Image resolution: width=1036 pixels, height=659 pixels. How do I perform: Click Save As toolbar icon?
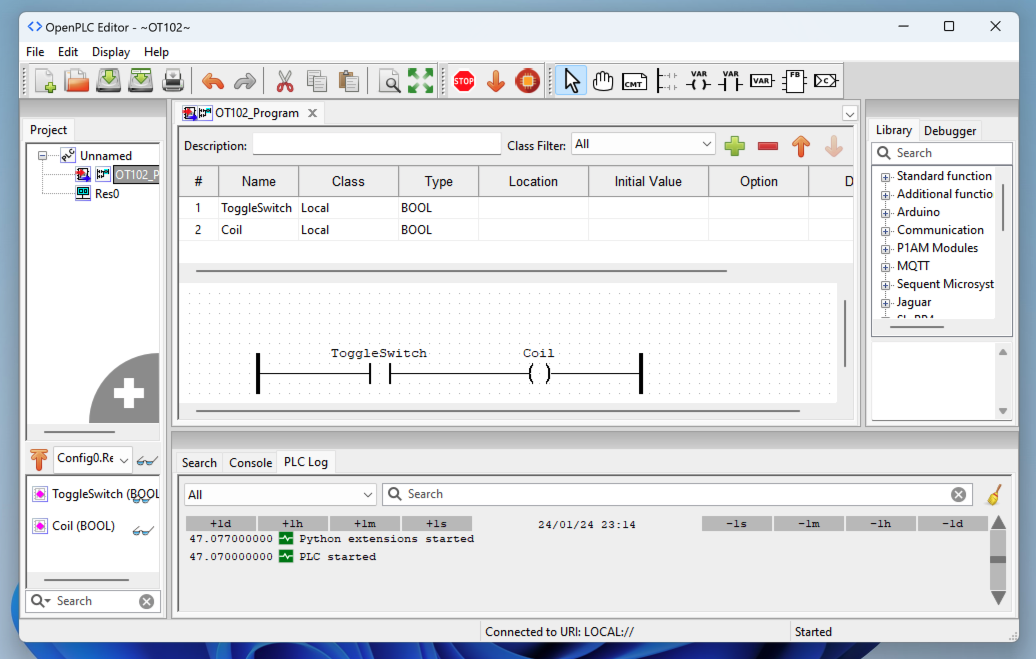[x=140, y=81]
